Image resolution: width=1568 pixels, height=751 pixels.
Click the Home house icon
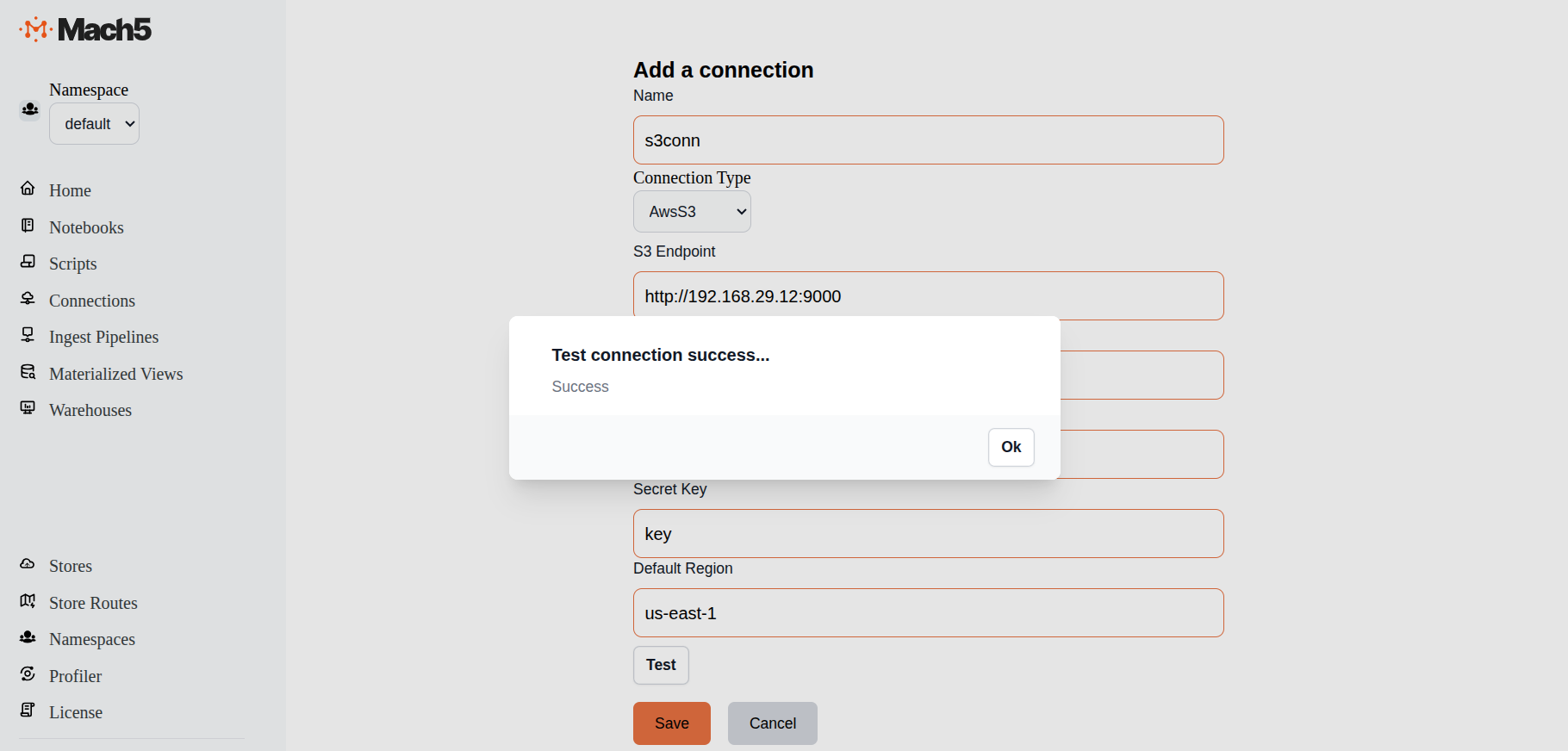point(28,189)
